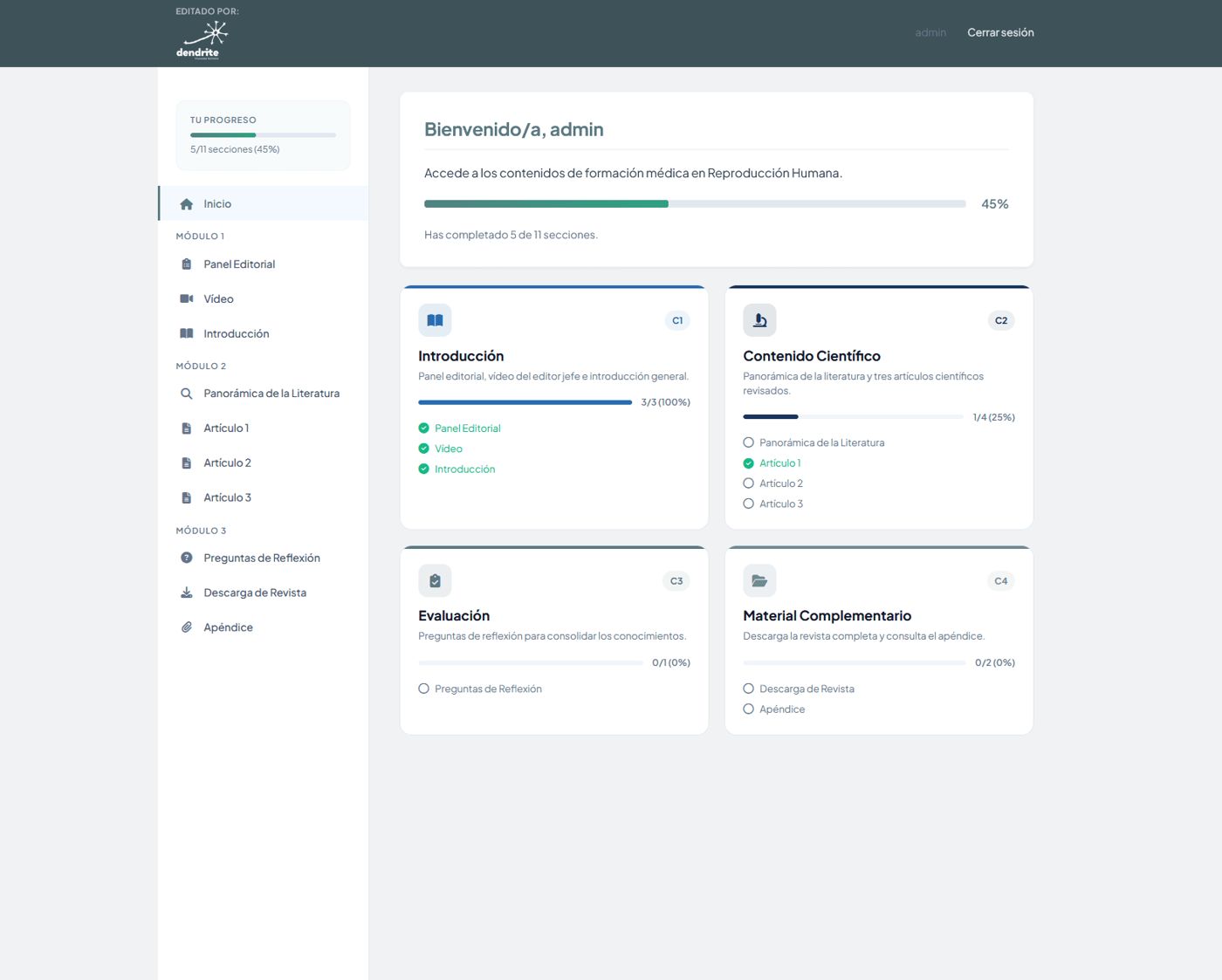Open Artículo 1 link in Contenido Científico card

coord(779,463)
